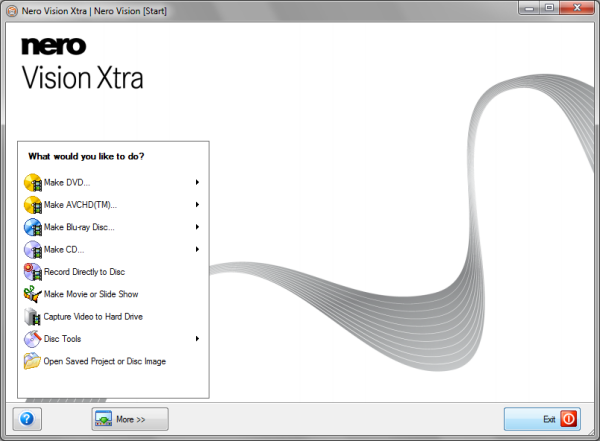This screenshot has height=441, width=600.
Task: Click the Disc Tools icon
Action: pos(32,339)
